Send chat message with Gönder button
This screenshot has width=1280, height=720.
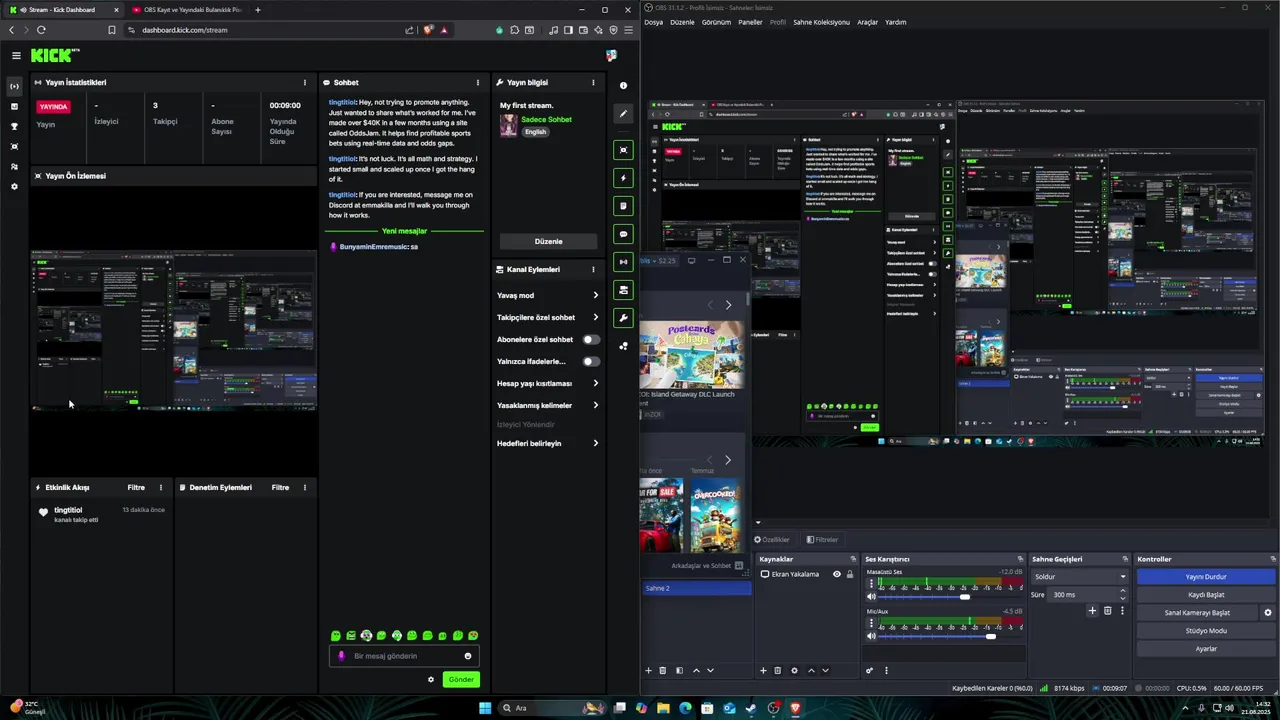(x=461, y=680)
